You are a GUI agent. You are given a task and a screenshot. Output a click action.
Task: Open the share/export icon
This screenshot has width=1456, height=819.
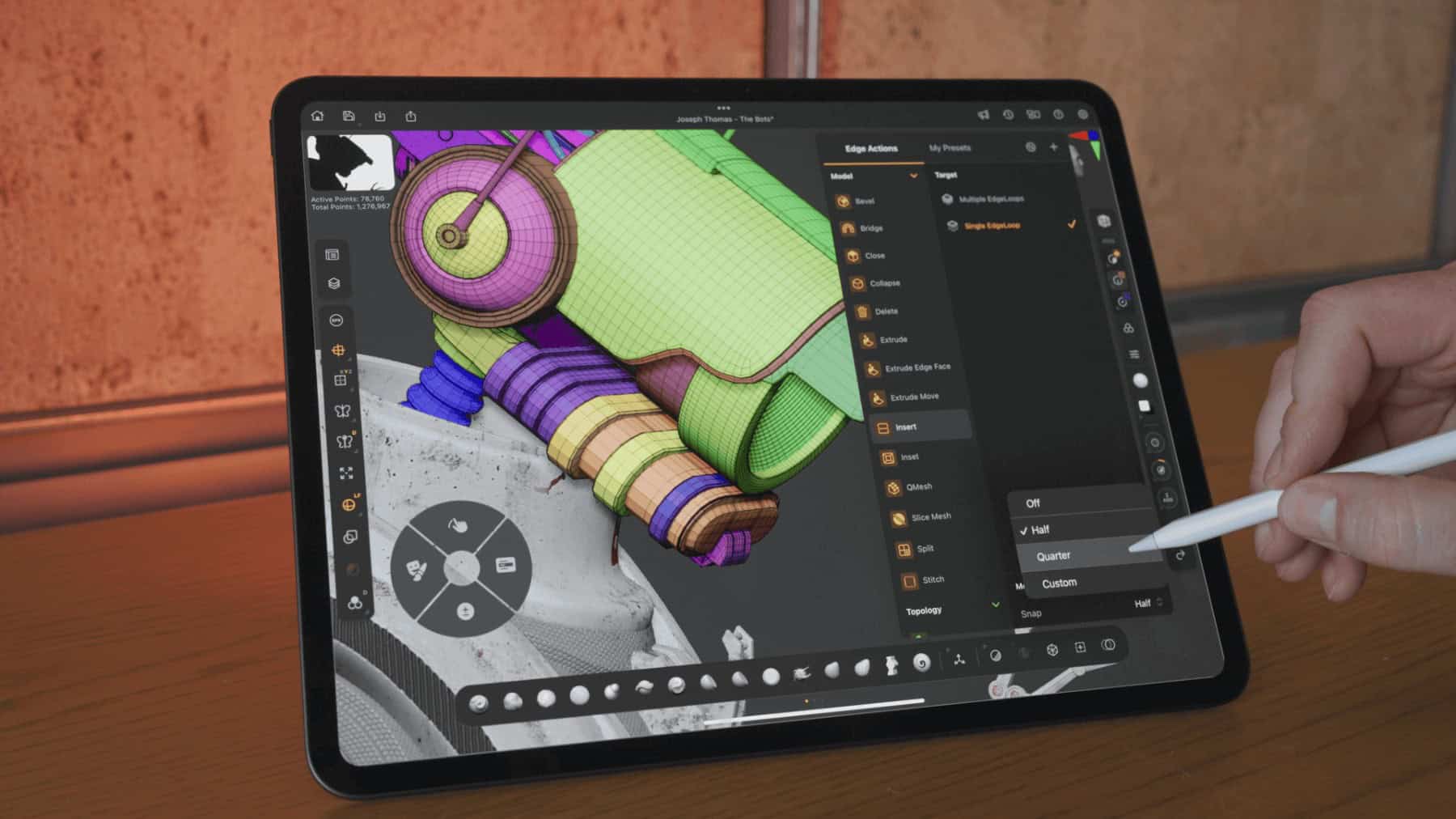pos(411,117)
